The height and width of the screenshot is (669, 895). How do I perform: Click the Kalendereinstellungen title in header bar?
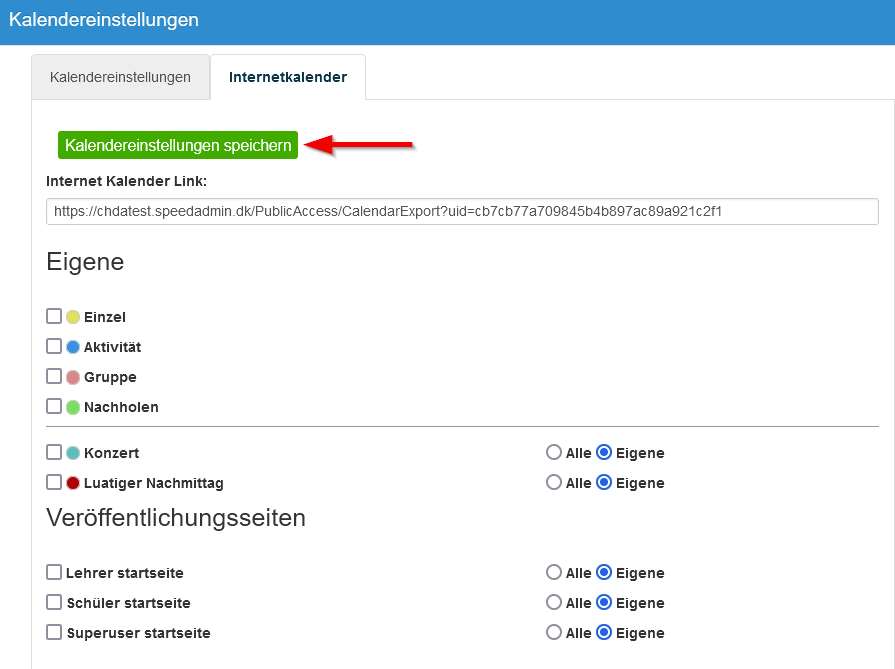click(104, 19)
